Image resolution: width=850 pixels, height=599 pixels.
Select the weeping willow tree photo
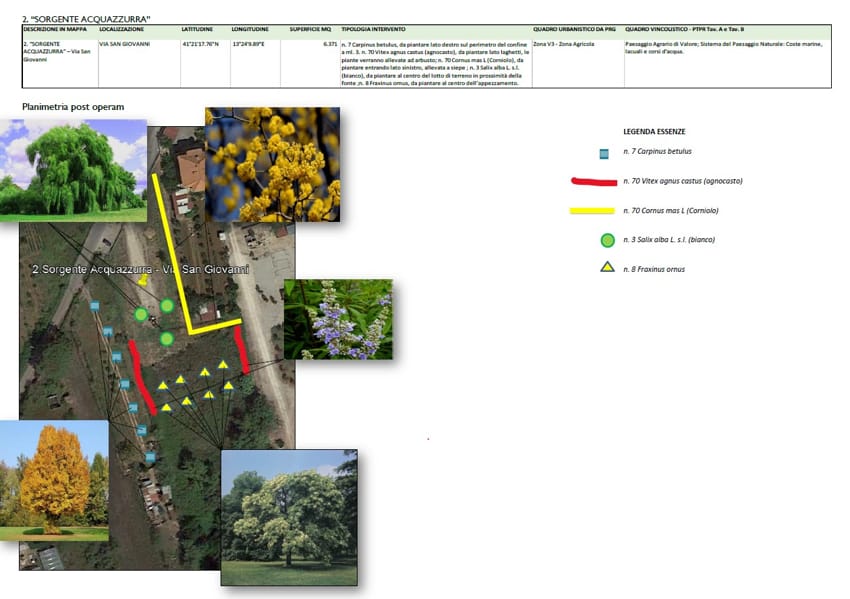pos(73,169)
